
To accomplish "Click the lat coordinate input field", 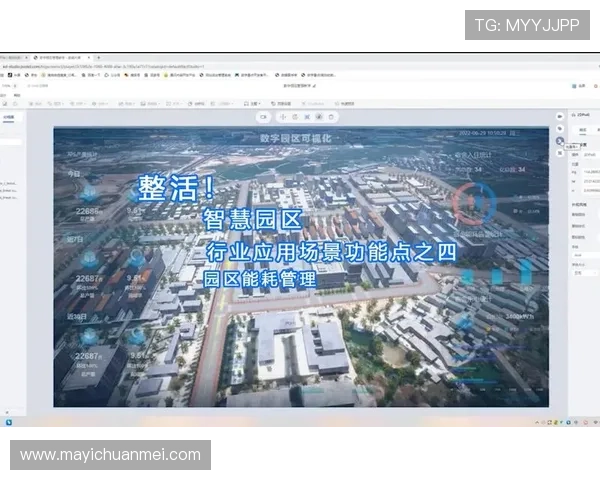I will click(591, 181).
